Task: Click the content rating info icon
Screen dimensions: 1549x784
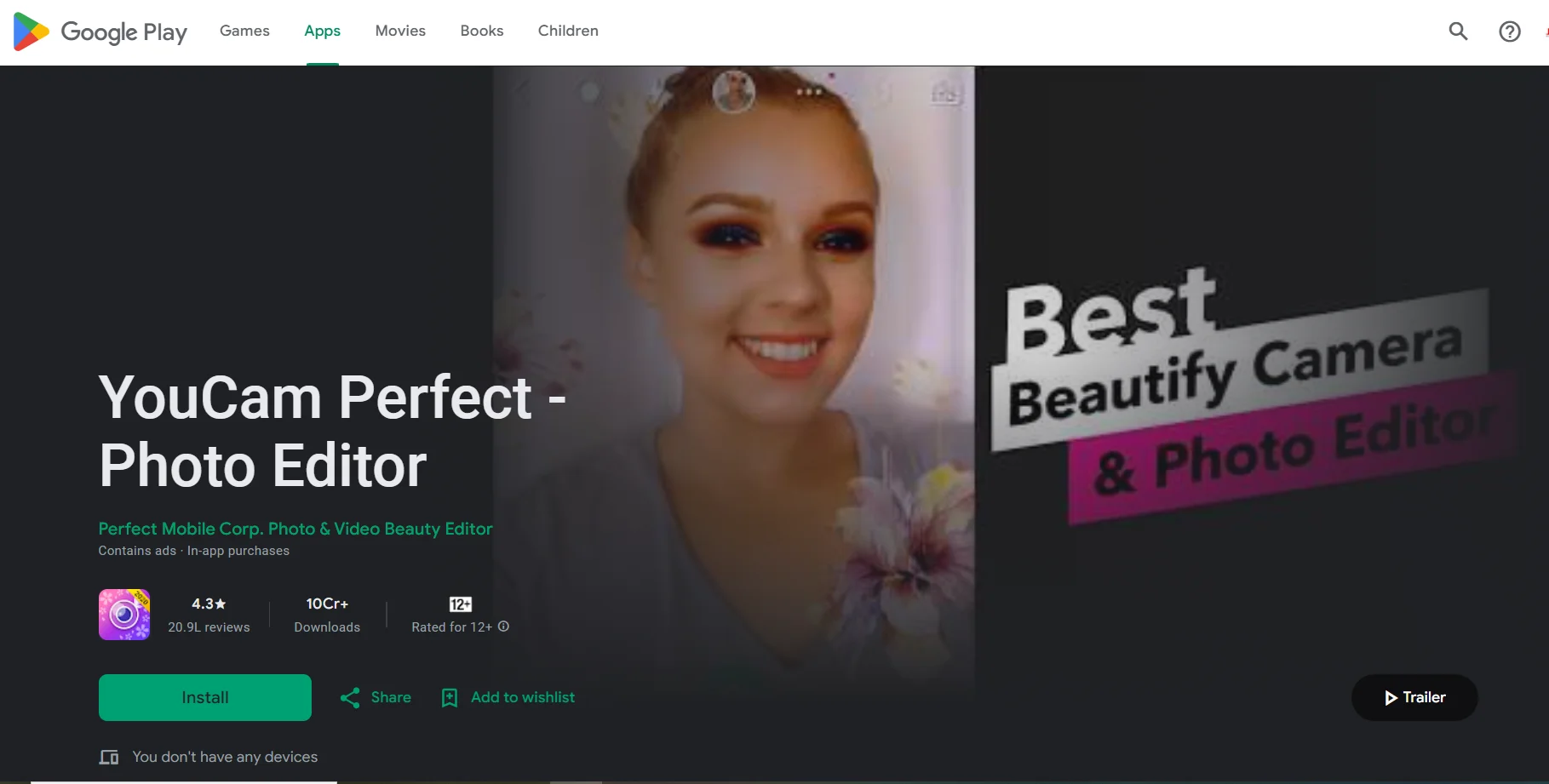Action: coord(503,627)
